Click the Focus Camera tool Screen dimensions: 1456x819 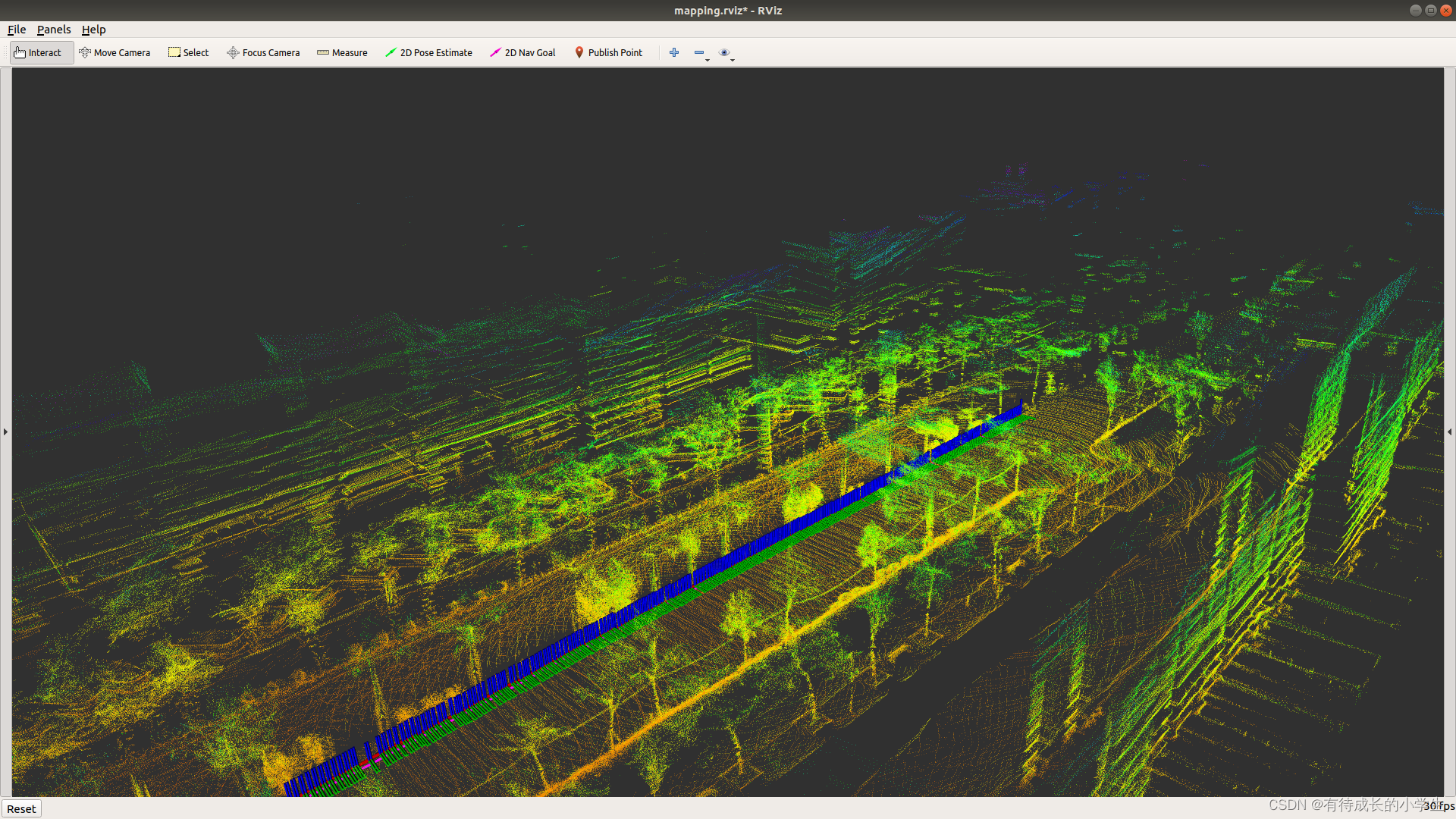tap(263, 52)
